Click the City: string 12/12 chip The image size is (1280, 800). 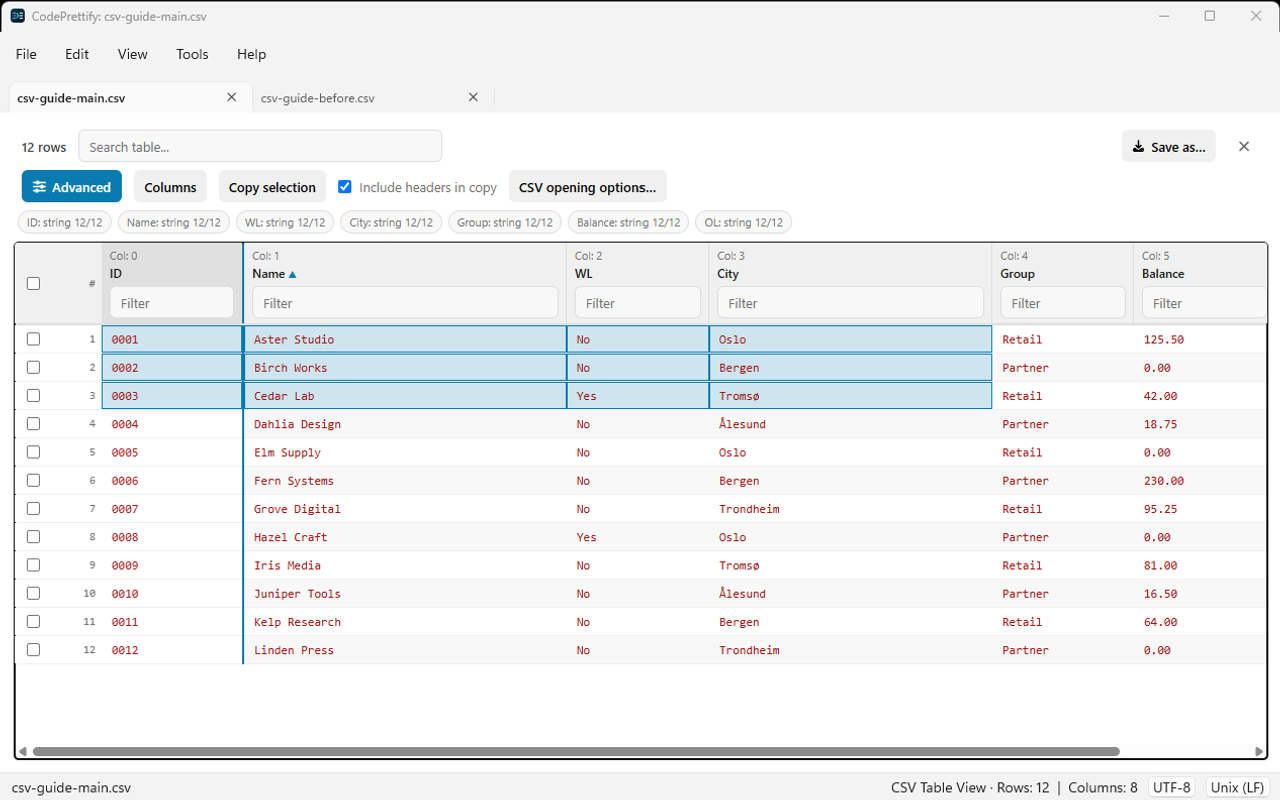click(391, 222)
